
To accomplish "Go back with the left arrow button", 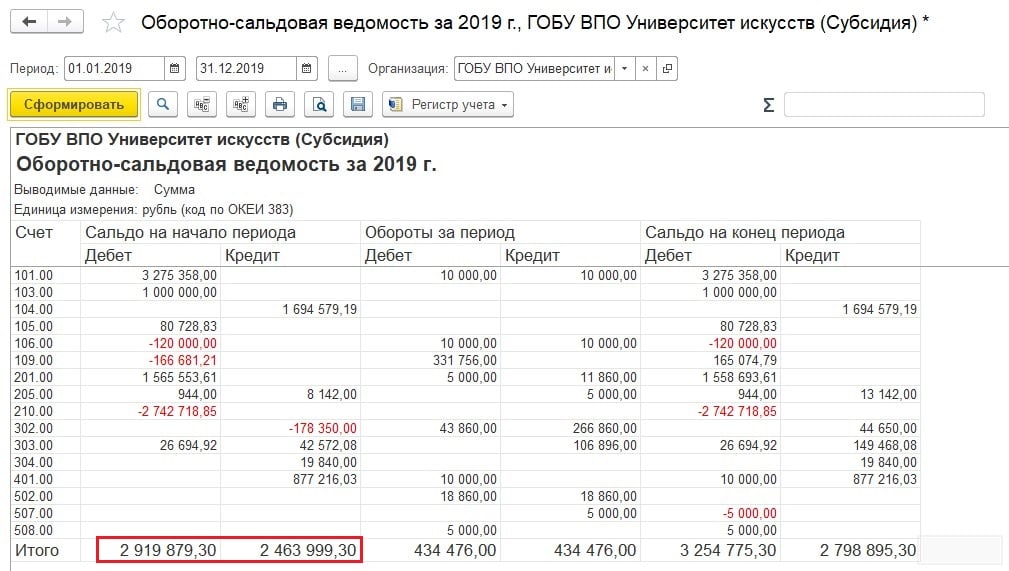I will 29,22.
